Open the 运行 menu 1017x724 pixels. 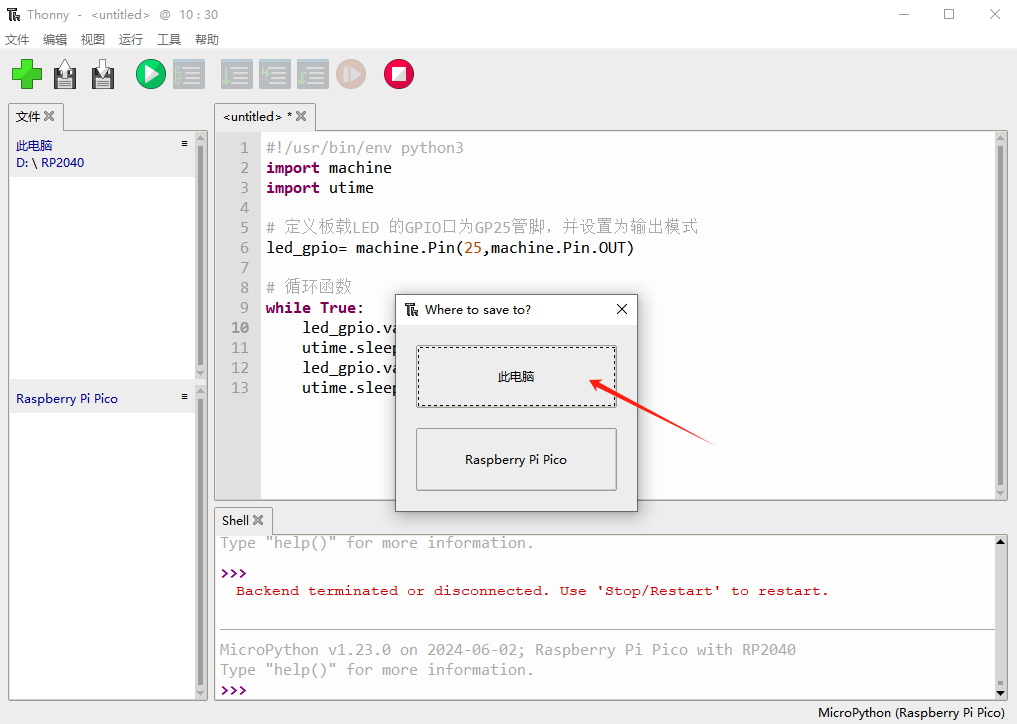[x=130, y=40]
